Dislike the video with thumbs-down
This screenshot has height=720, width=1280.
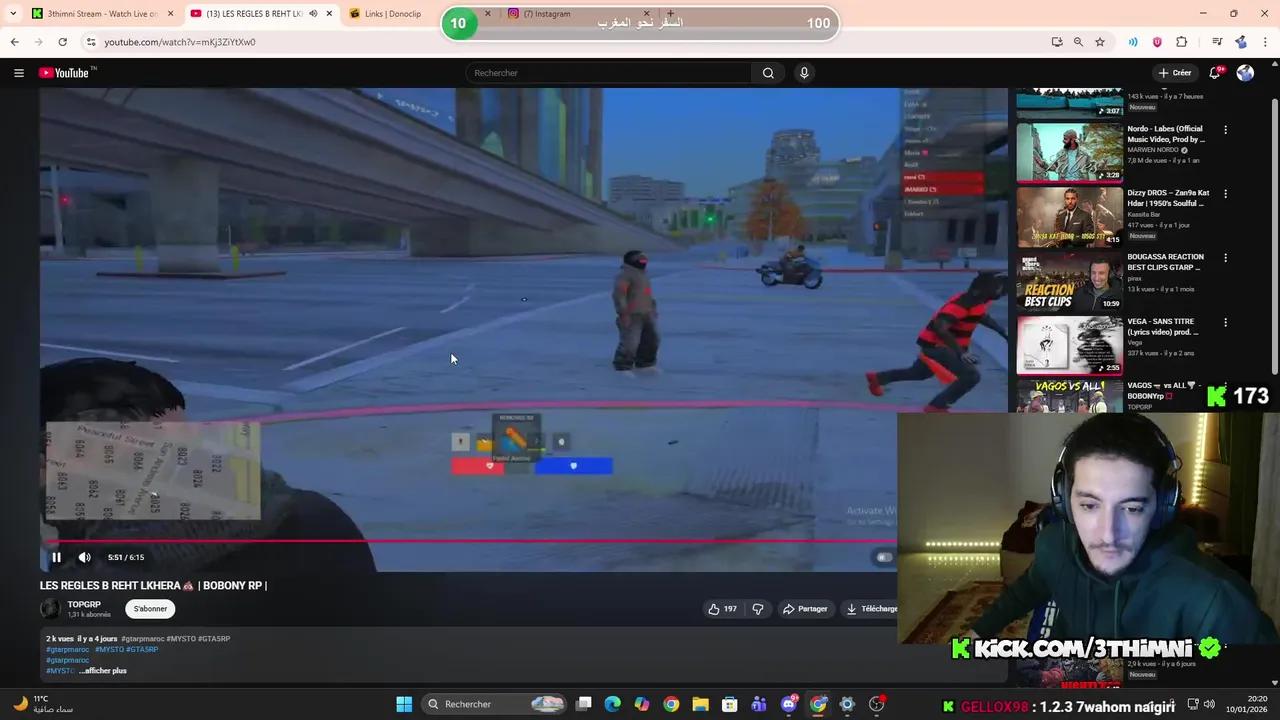coord(758,608)
